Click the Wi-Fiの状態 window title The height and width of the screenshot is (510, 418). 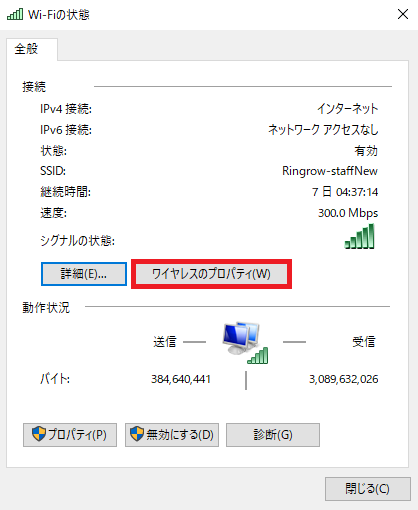click(59, 15)
